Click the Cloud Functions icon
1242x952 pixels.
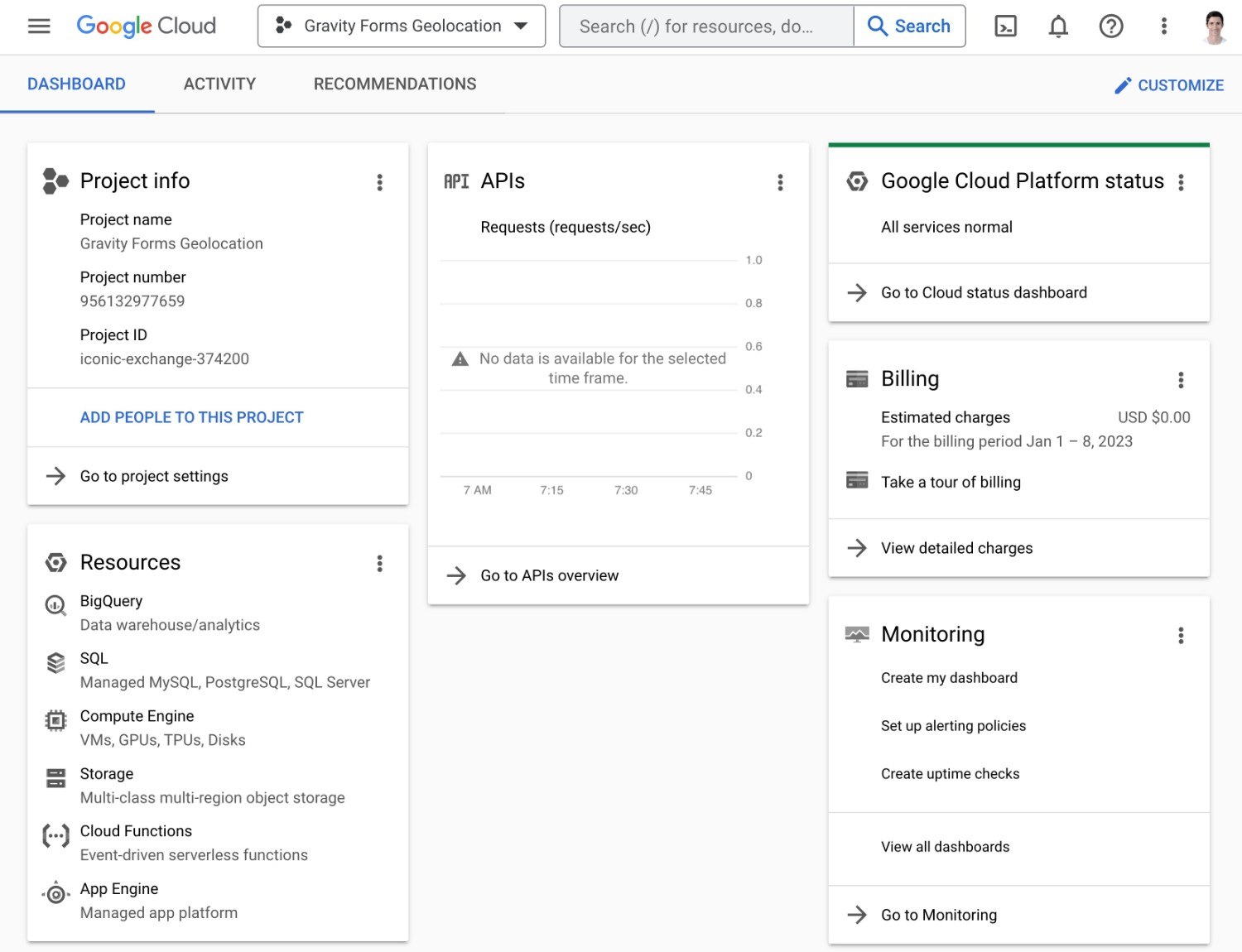coord(55,836)
